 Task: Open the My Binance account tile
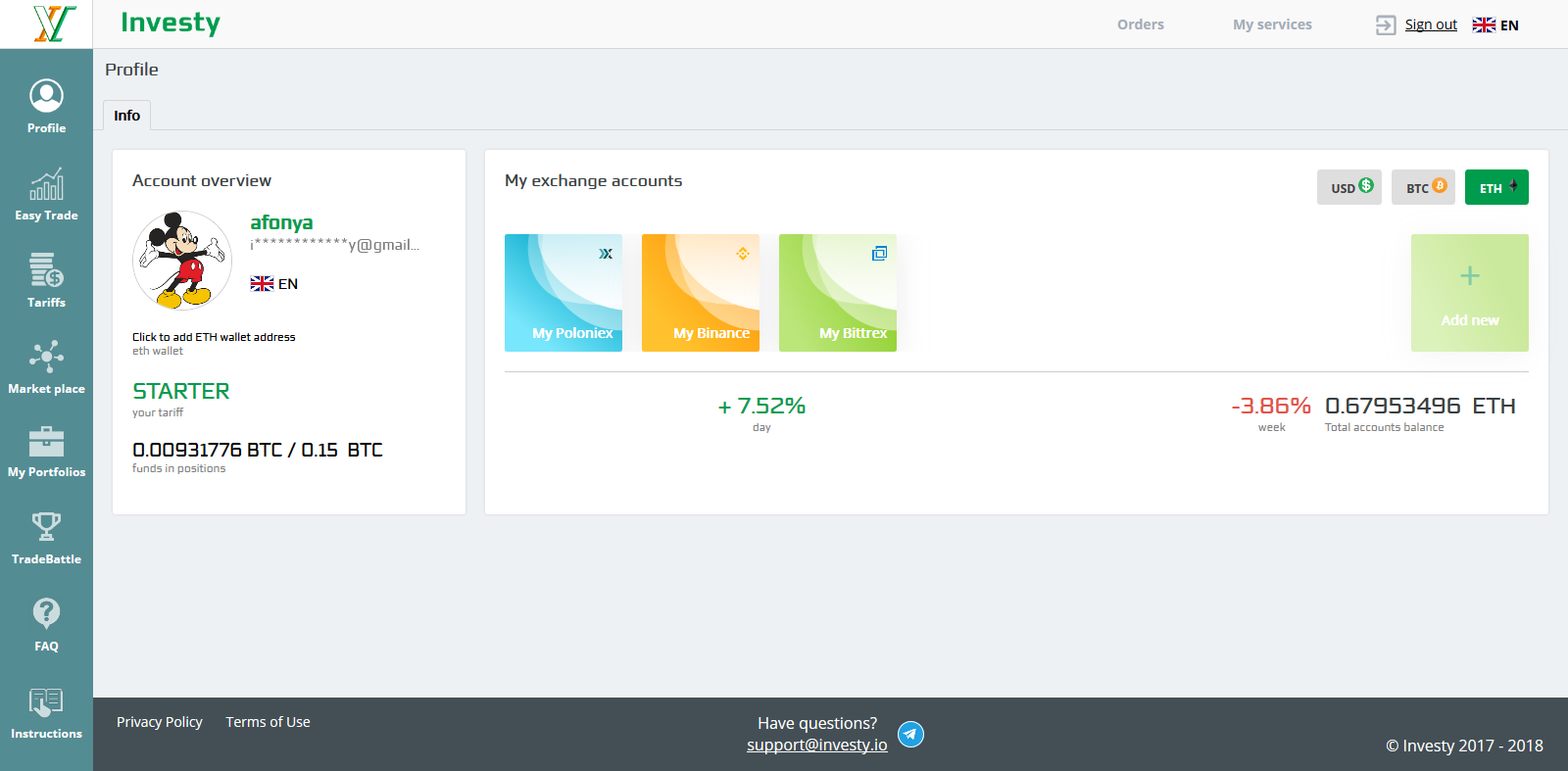(700, 293)
